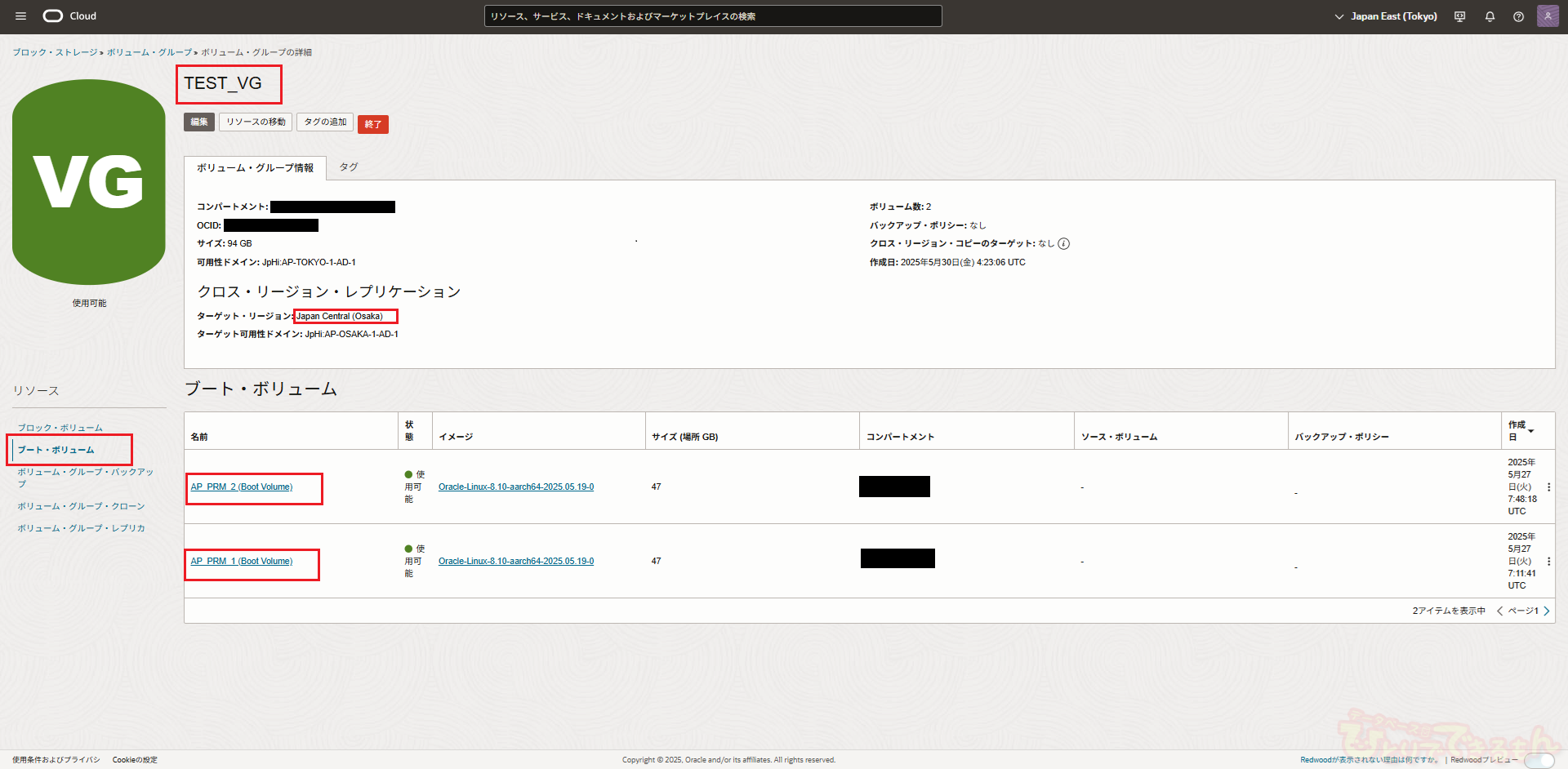Open Cookieの設定 footer link
1568x769 pixels.
[x=135, y=760]
